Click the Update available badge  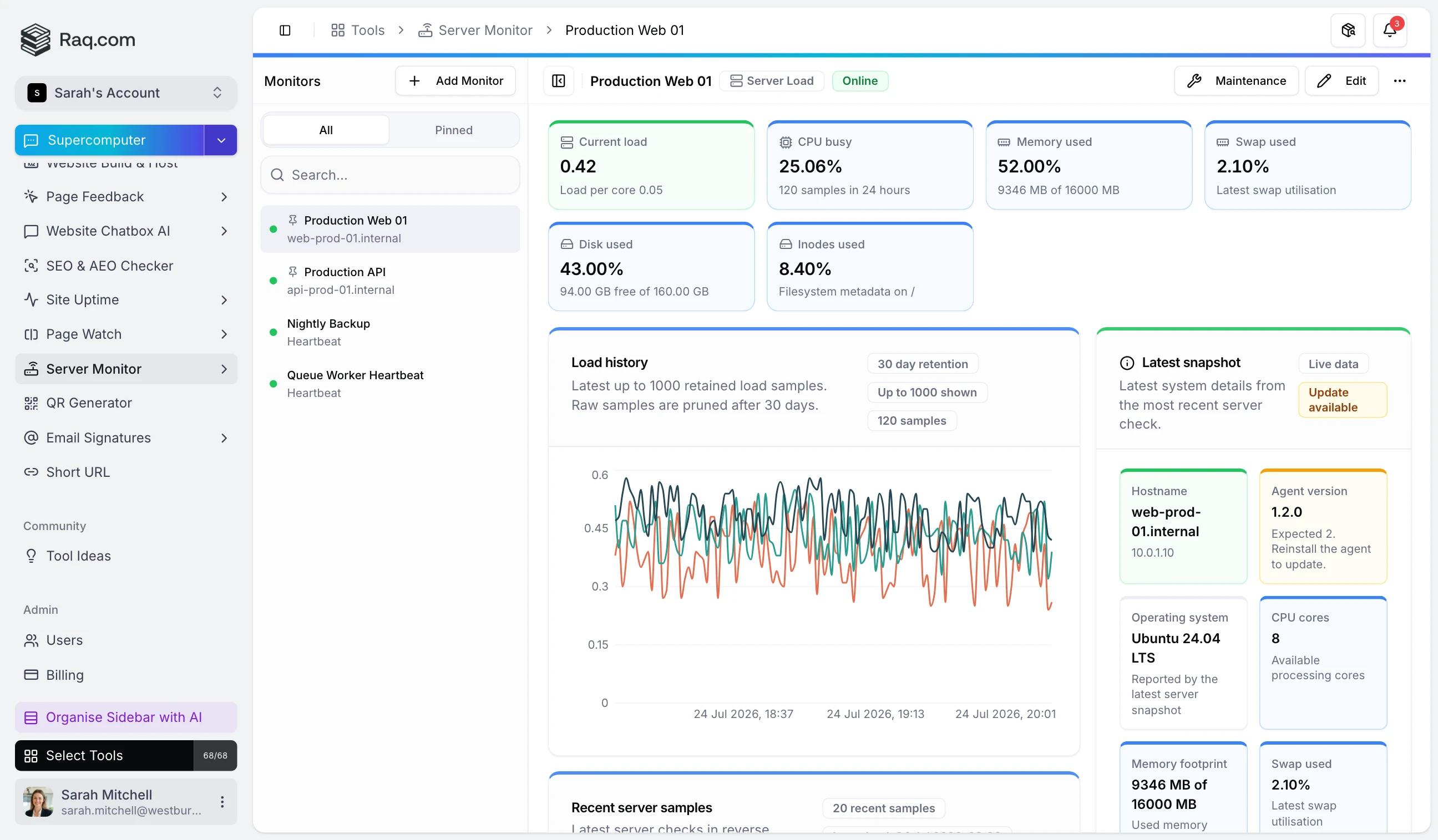(1342, 400)
